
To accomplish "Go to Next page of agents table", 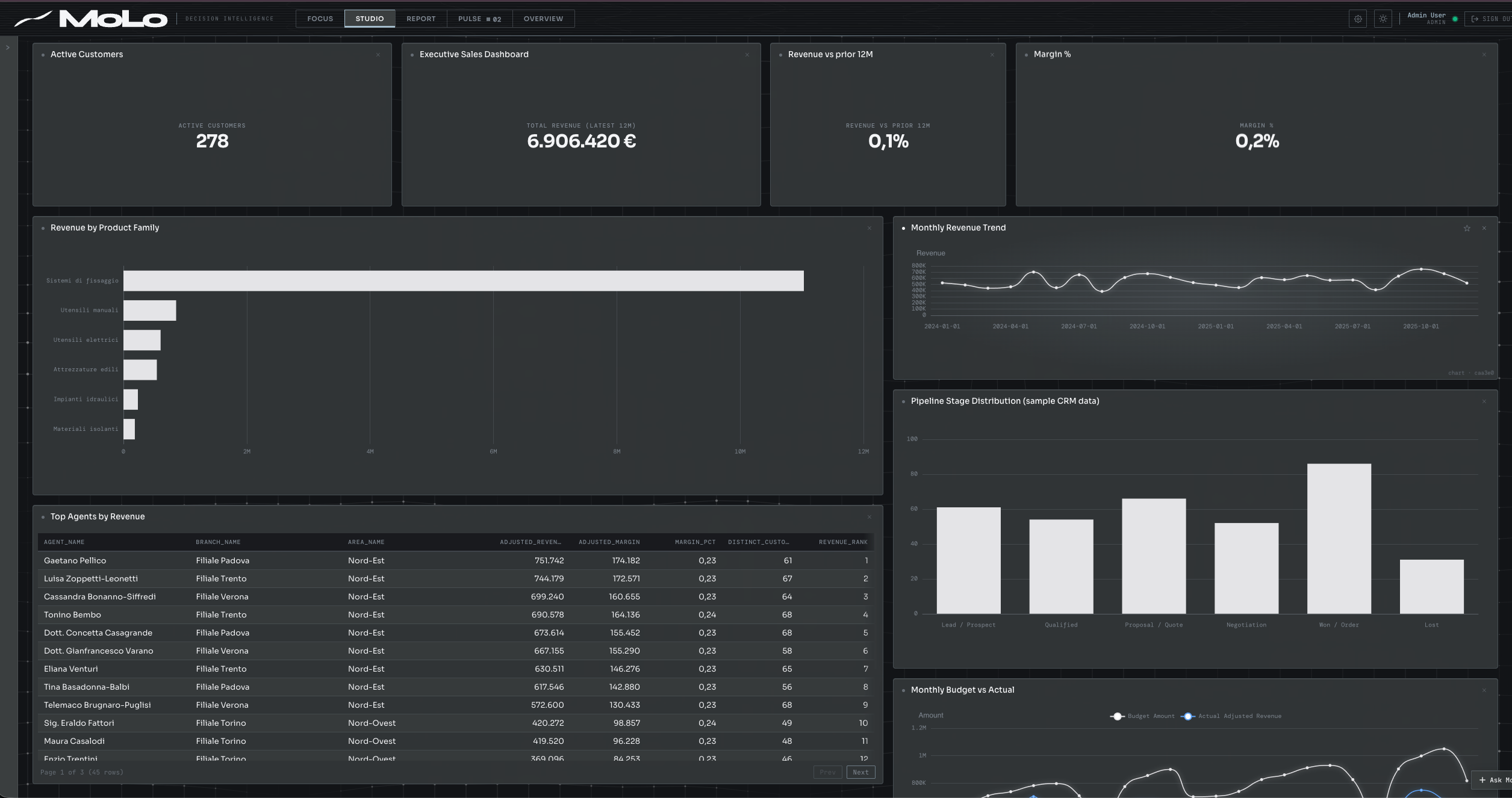I will (x=860, y=772).
